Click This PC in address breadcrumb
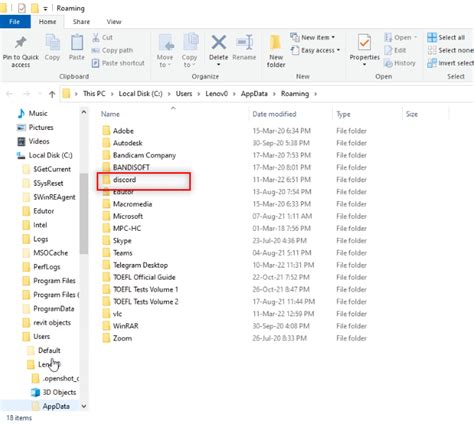474x425 pixels. click(x=94, y=94)
